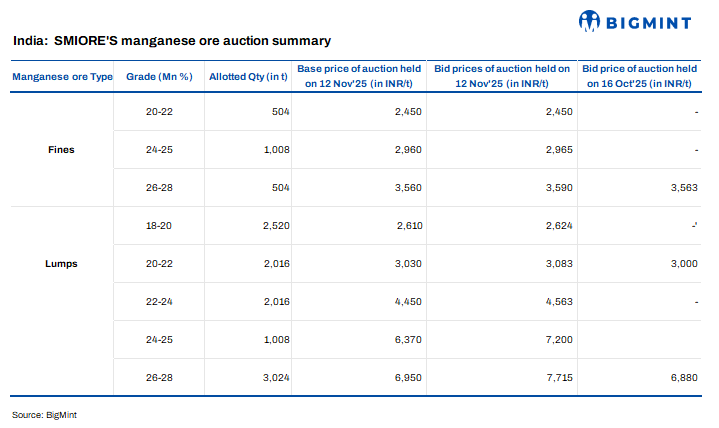
Task: Select the Allotted Qty (in t) header
Action: 248,77
